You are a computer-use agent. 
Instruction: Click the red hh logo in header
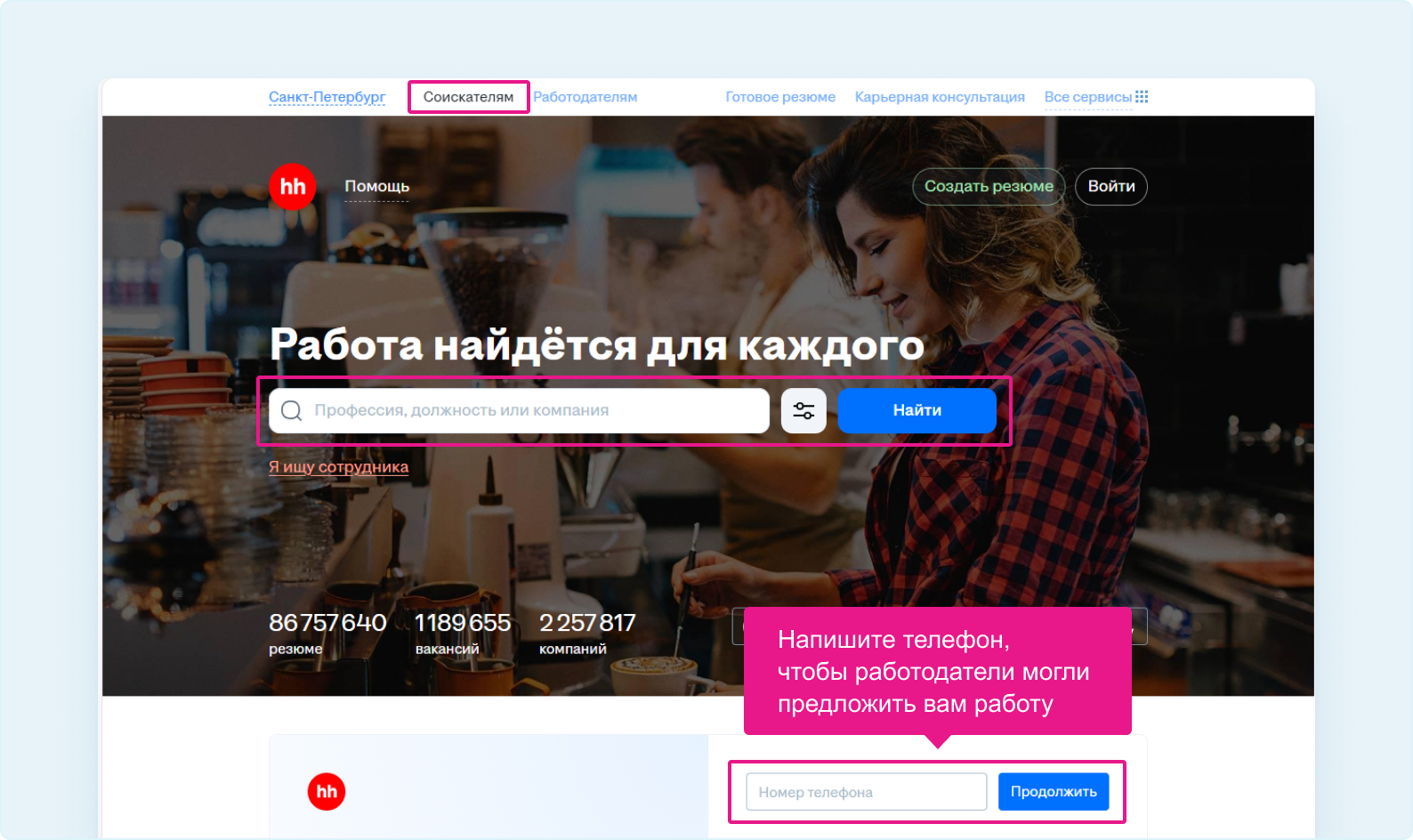tap(293, 187)
